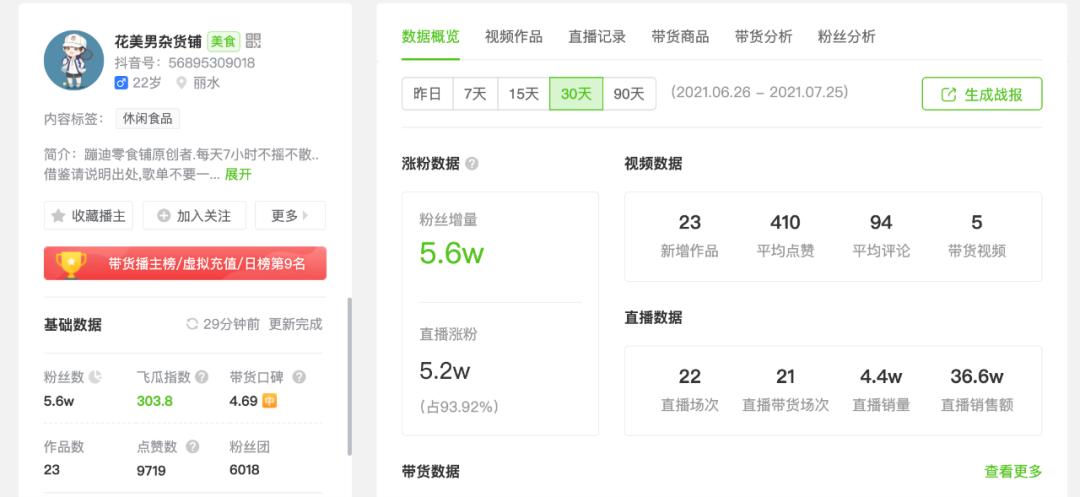The image size is (1080, 497).
Task: Click the help icon next to 带货口碑
Action: [x=298, y=377]
